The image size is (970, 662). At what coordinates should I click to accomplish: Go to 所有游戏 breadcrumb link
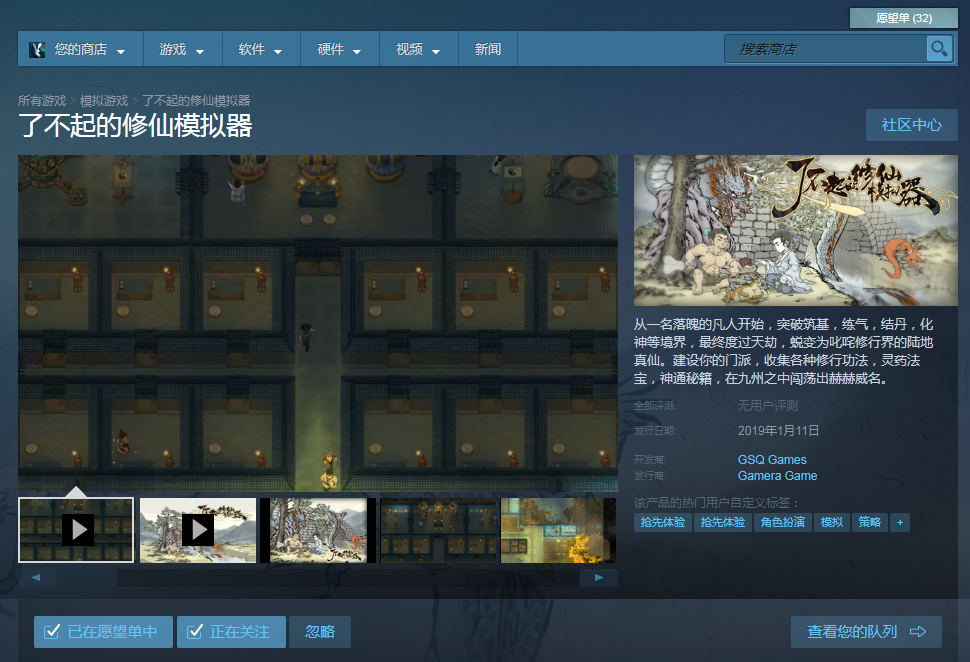[41, 101]
